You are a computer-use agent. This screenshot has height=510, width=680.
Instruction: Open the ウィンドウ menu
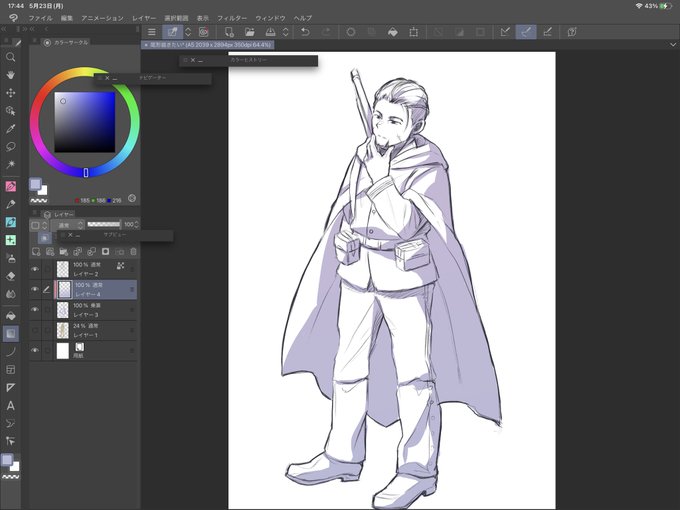pos(270,18)
